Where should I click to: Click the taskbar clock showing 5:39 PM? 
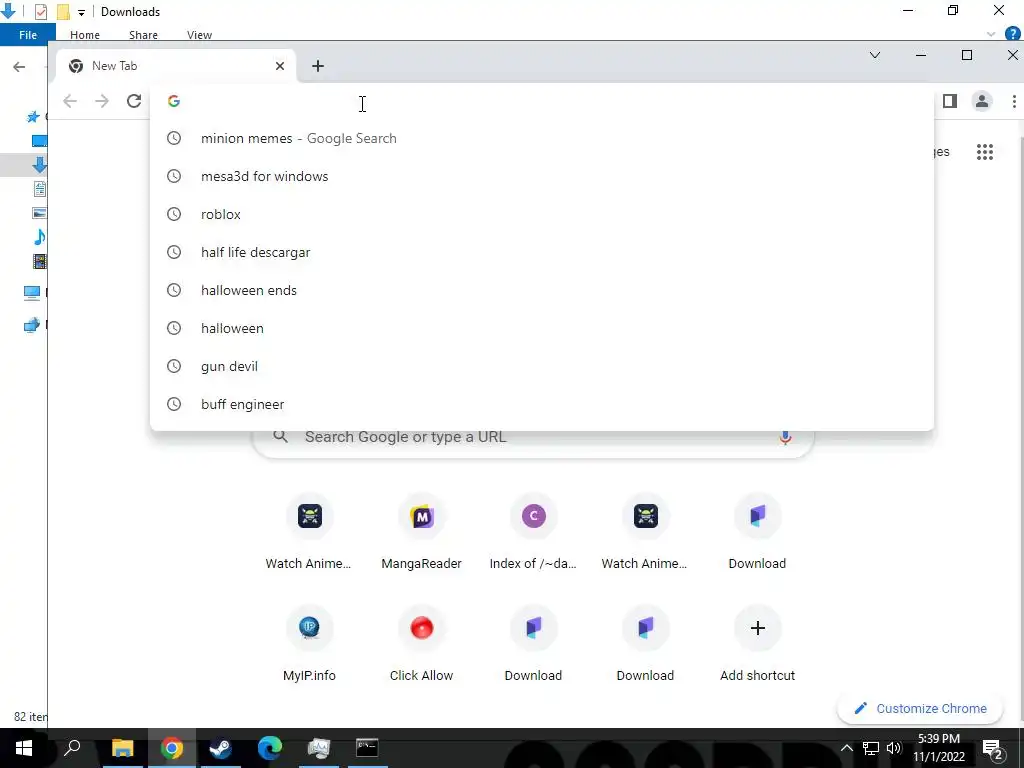tap(939, 748)
